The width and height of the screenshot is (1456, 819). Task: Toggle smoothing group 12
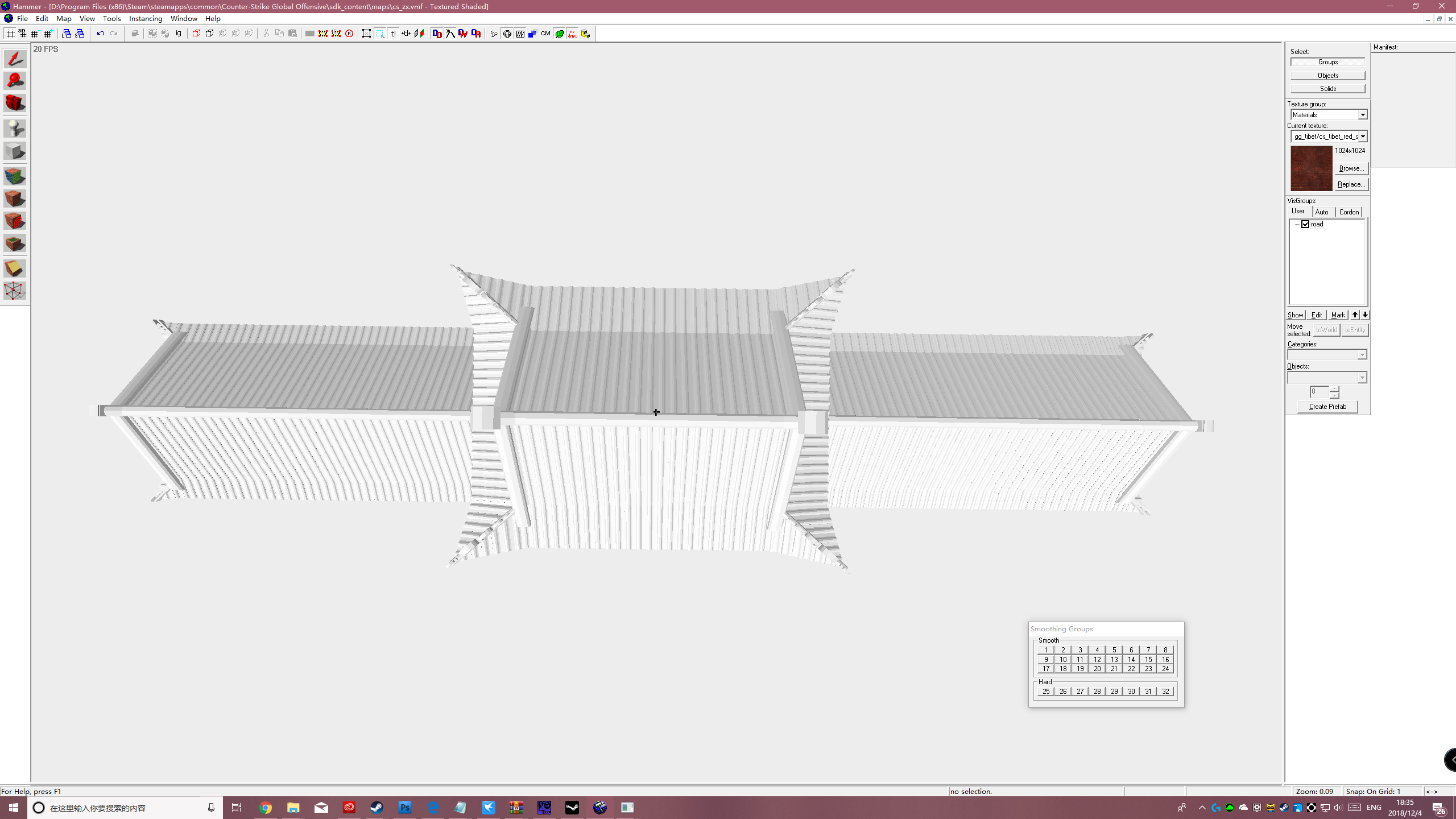pyautogui.click(x=1097, y=660)
